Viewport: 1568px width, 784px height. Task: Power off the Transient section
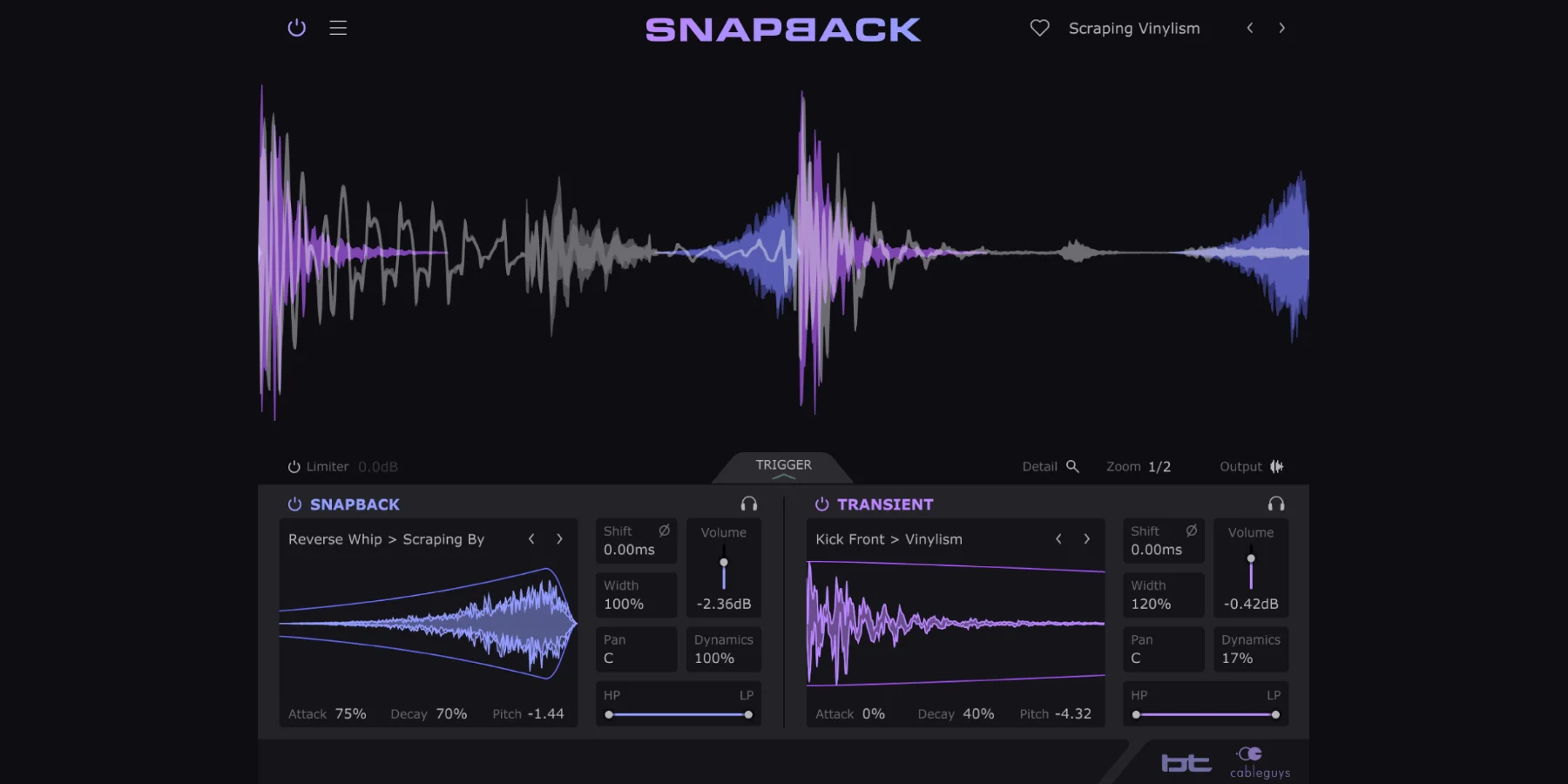click(x=820, y=504)
